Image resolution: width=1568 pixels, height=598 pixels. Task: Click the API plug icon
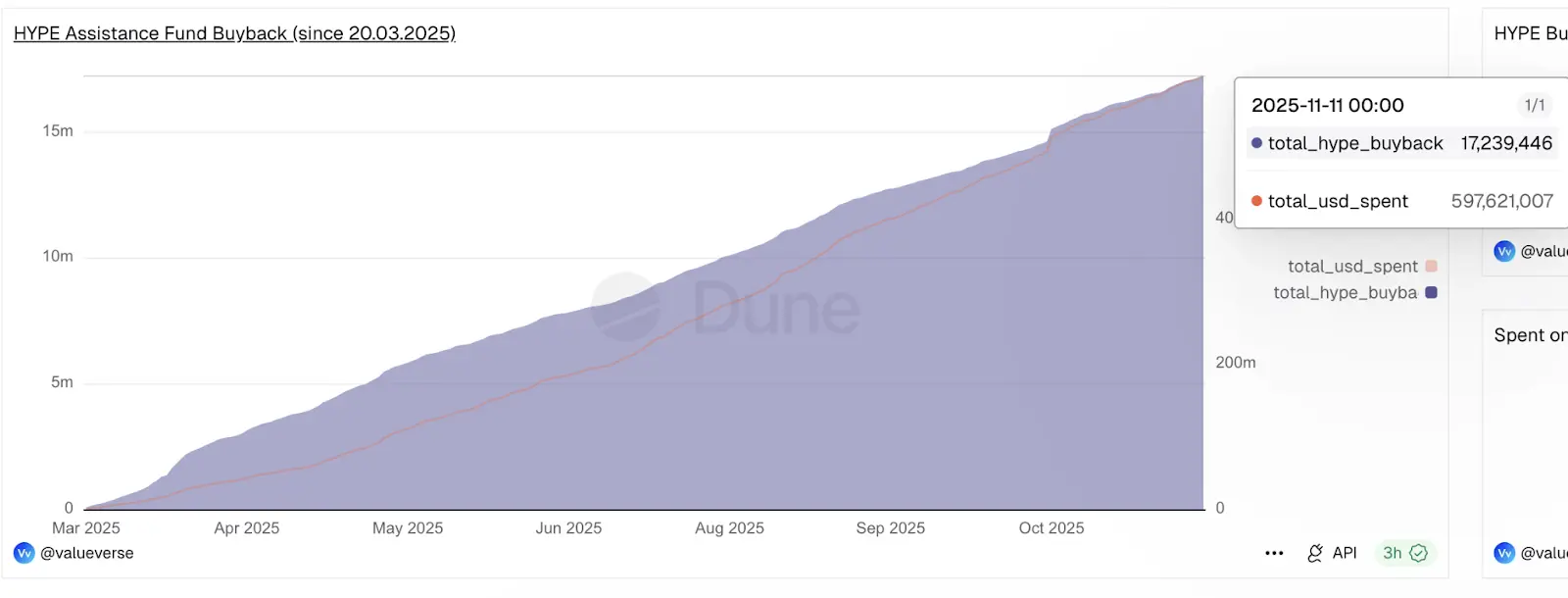(x=1315, y=554)
